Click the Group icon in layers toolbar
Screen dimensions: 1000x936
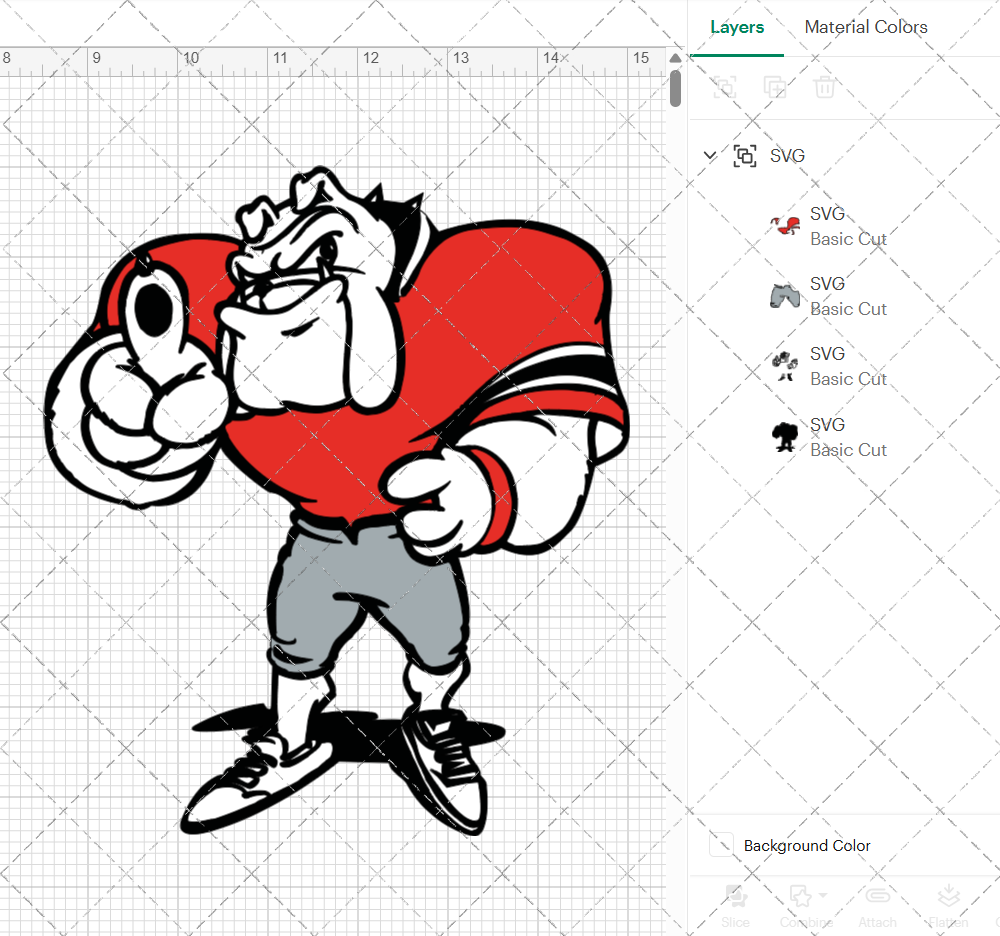[724, 87]
